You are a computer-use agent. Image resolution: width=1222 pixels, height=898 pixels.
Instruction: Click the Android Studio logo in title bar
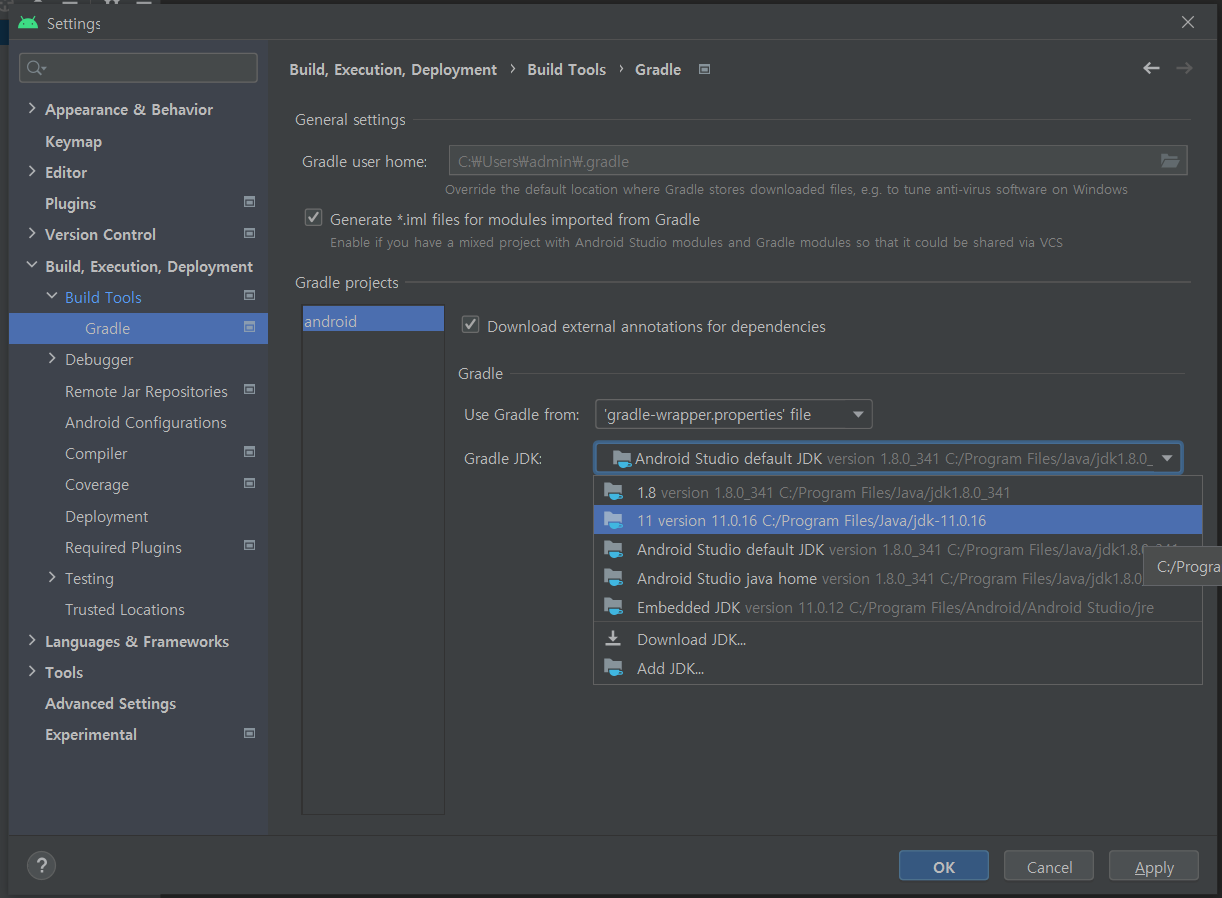(28, 22)
